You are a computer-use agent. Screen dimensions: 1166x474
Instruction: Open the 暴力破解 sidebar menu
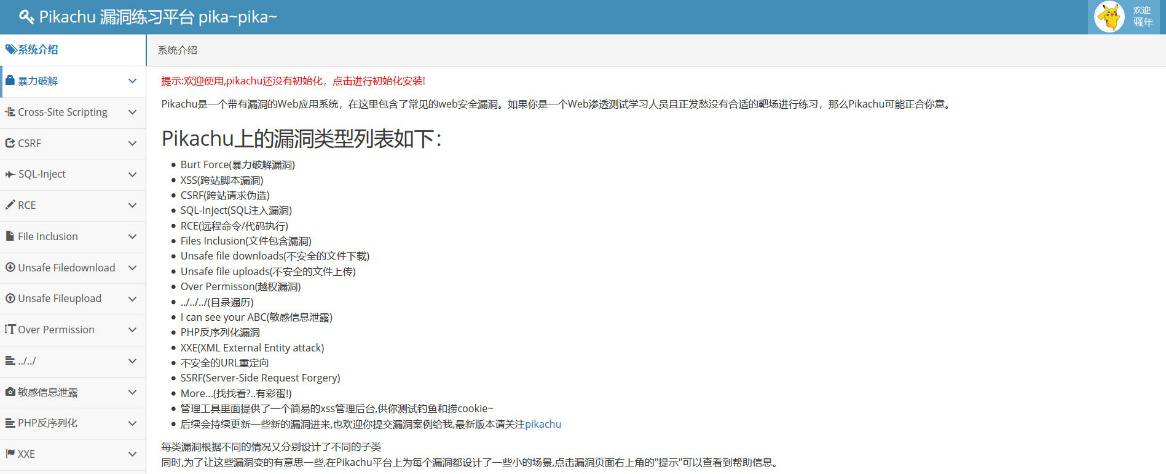point(73,81)
